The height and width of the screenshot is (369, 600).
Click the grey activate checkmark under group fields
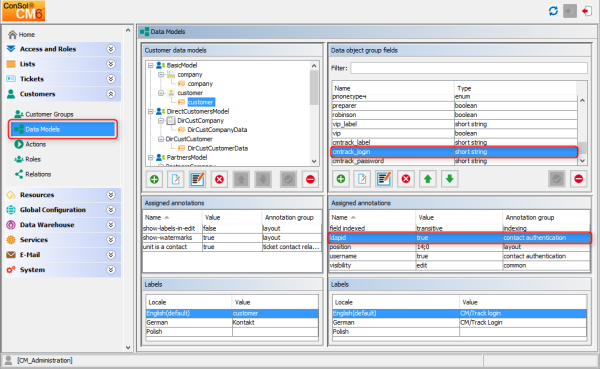click(x=557, y=179)
